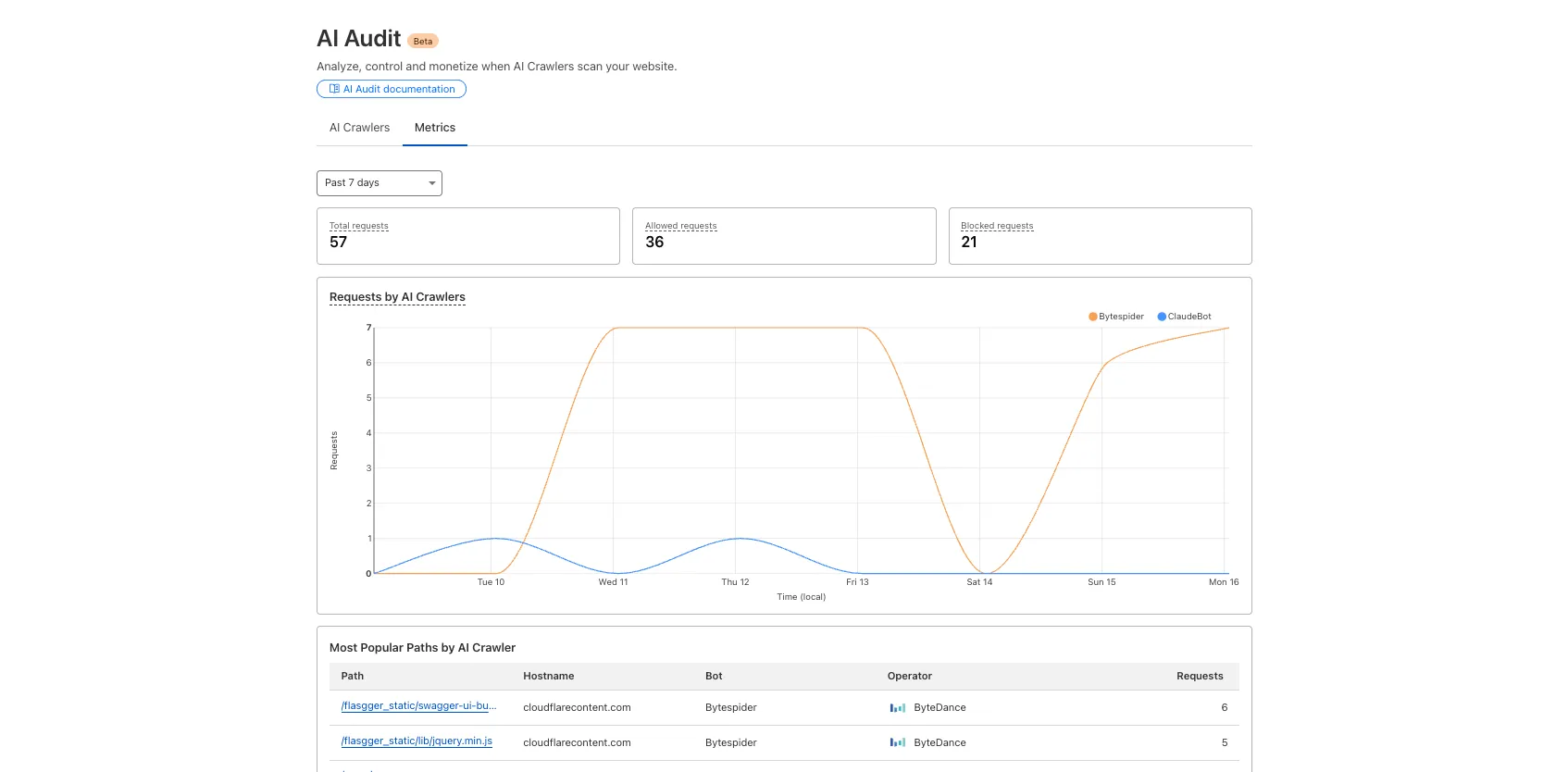This screenshot has width=1568, height=772.
Task: Open the /flasgger_static/lib/jquery.min.js path link
Action: click(x=417, y=741)
